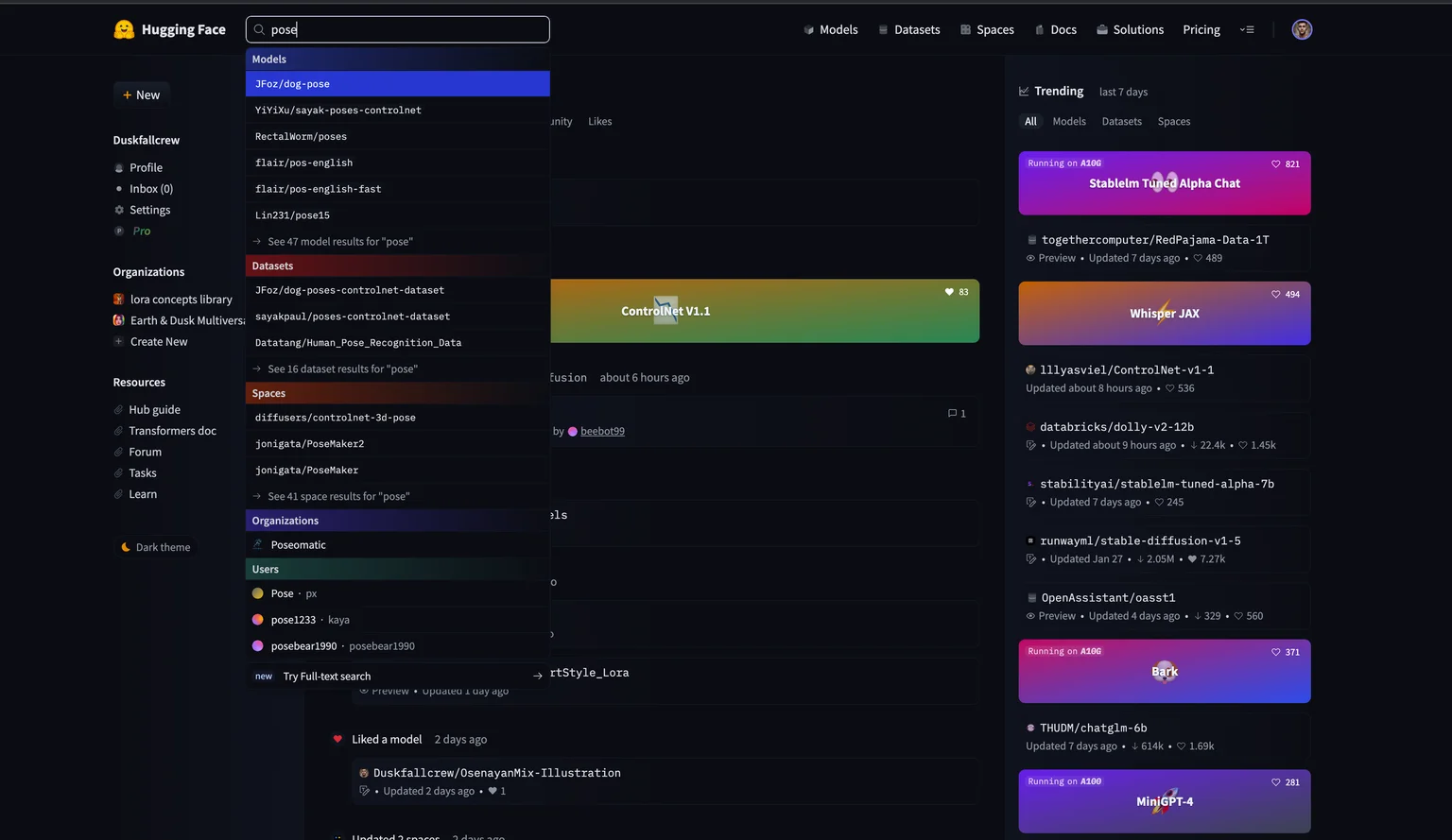Click the Poseomatic organization icon

pos(258,544)
